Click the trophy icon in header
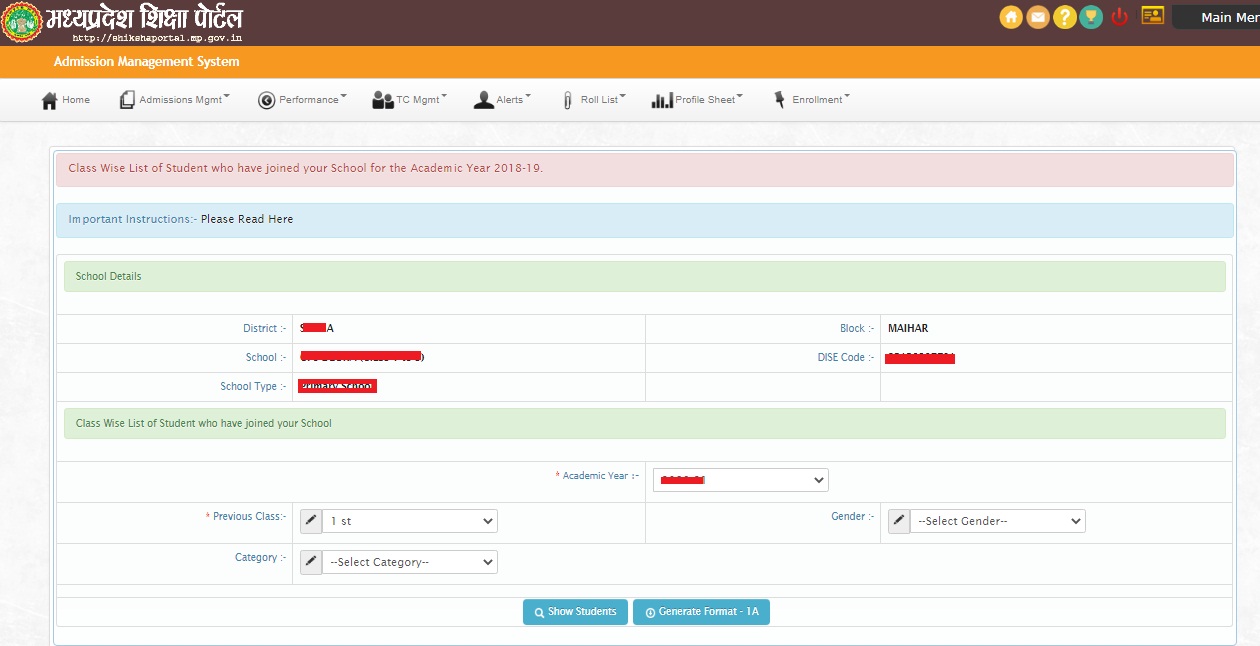The height and width of the screenshot is (646, 1260). pos(1091,17)
